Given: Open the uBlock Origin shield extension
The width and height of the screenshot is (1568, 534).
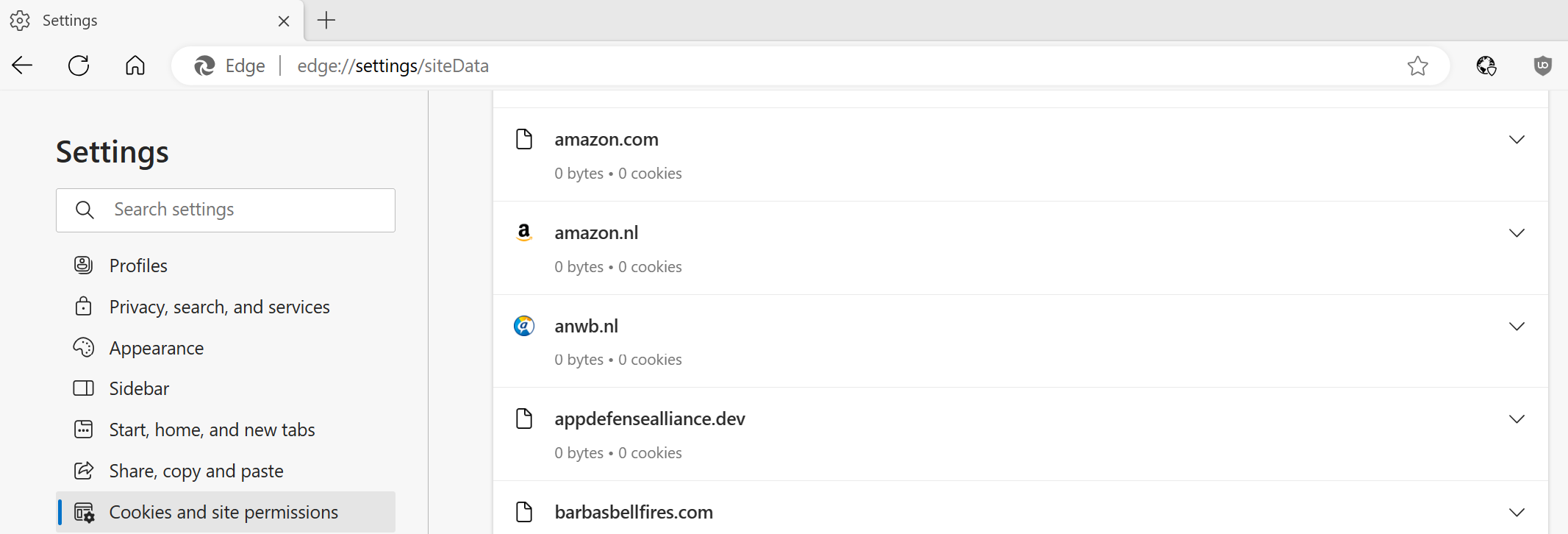Looking at the screenshot, I should [1542, 66].
